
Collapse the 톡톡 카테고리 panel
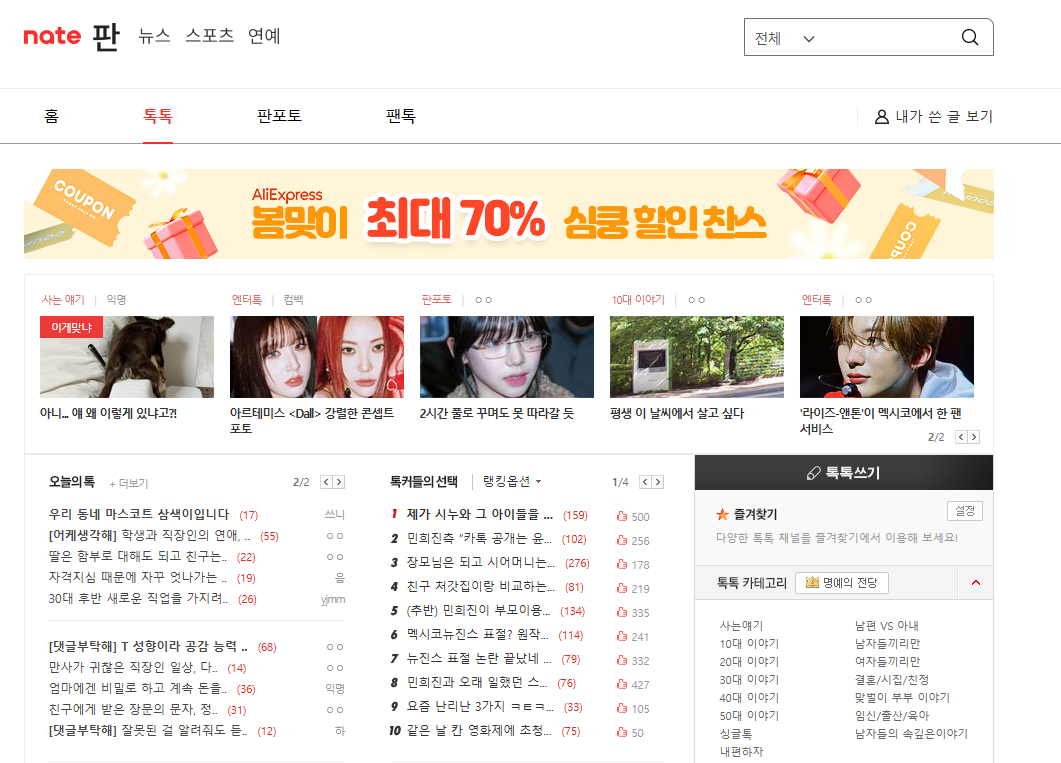976,582
